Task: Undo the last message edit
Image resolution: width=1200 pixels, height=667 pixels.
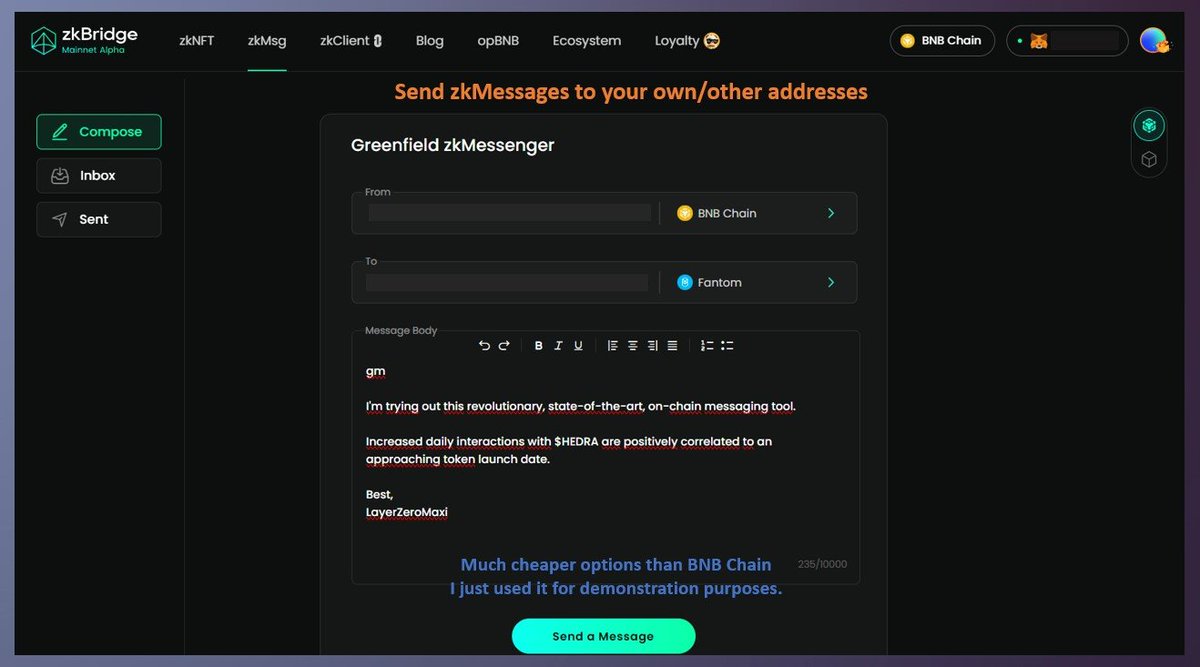Action: (x=484, y=345)
